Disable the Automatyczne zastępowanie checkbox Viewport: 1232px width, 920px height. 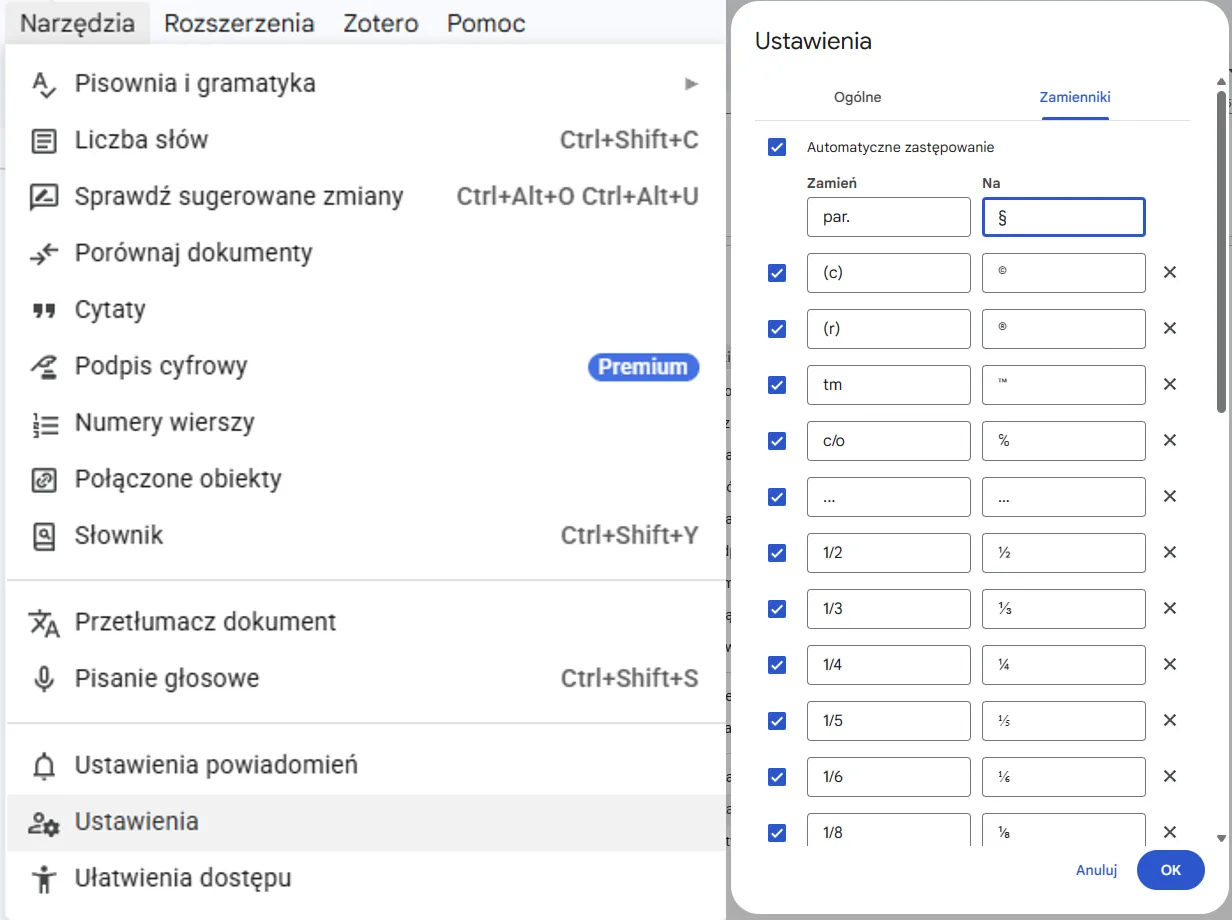click(x=777, y=147)
